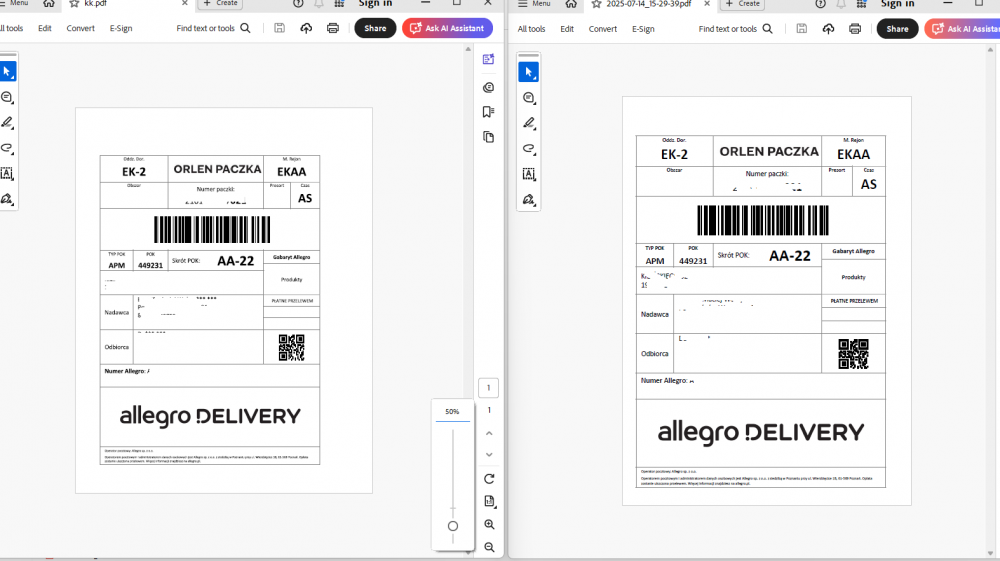Print kk.pdf from left window
The height and width of the screenshot is (561, 1000).
(333, 28)
